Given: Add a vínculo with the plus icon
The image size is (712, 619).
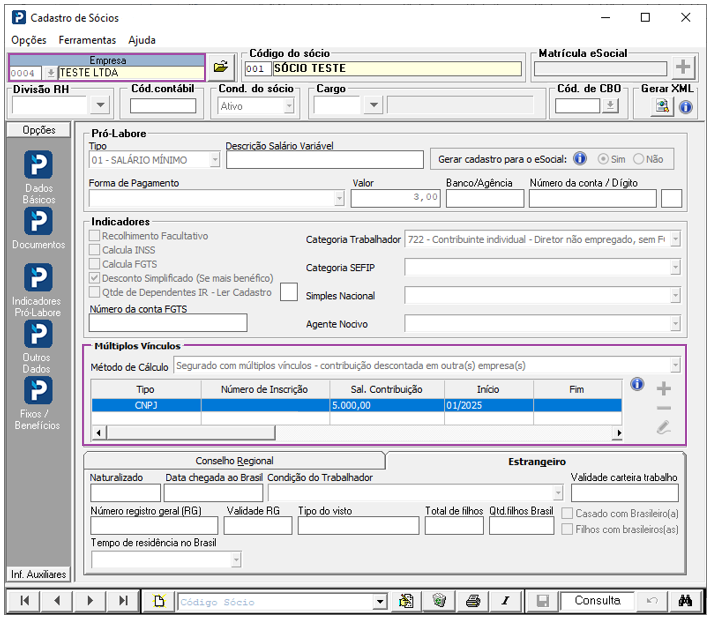Looking at the screenshot, I should pos(663,388).
